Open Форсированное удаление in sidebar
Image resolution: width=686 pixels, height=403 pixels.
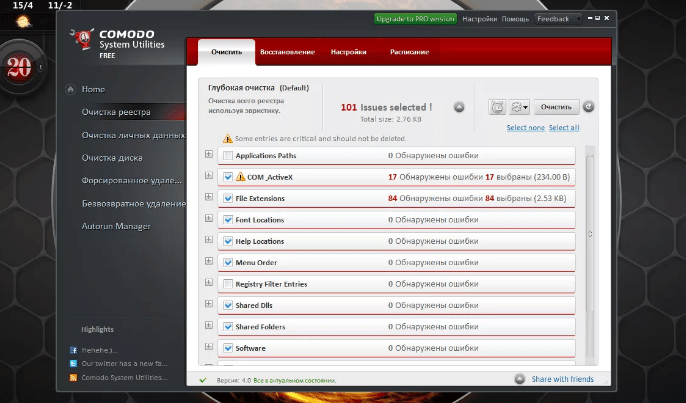point(131,181)
